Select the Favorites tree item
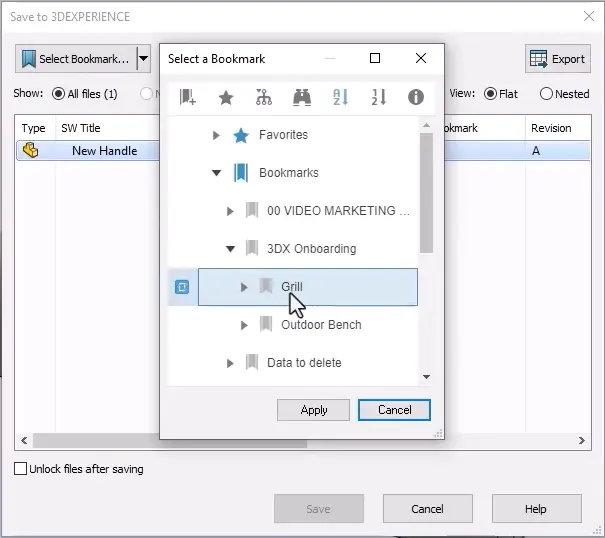Image resolution: width=605 pixels, height=538 pixels. pyautogui.click(x=283, y=135)
